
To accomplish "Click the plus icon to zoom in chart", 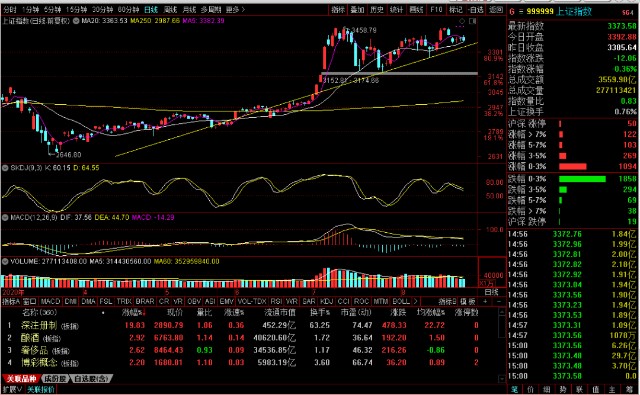I will click(x=485, y=302).
